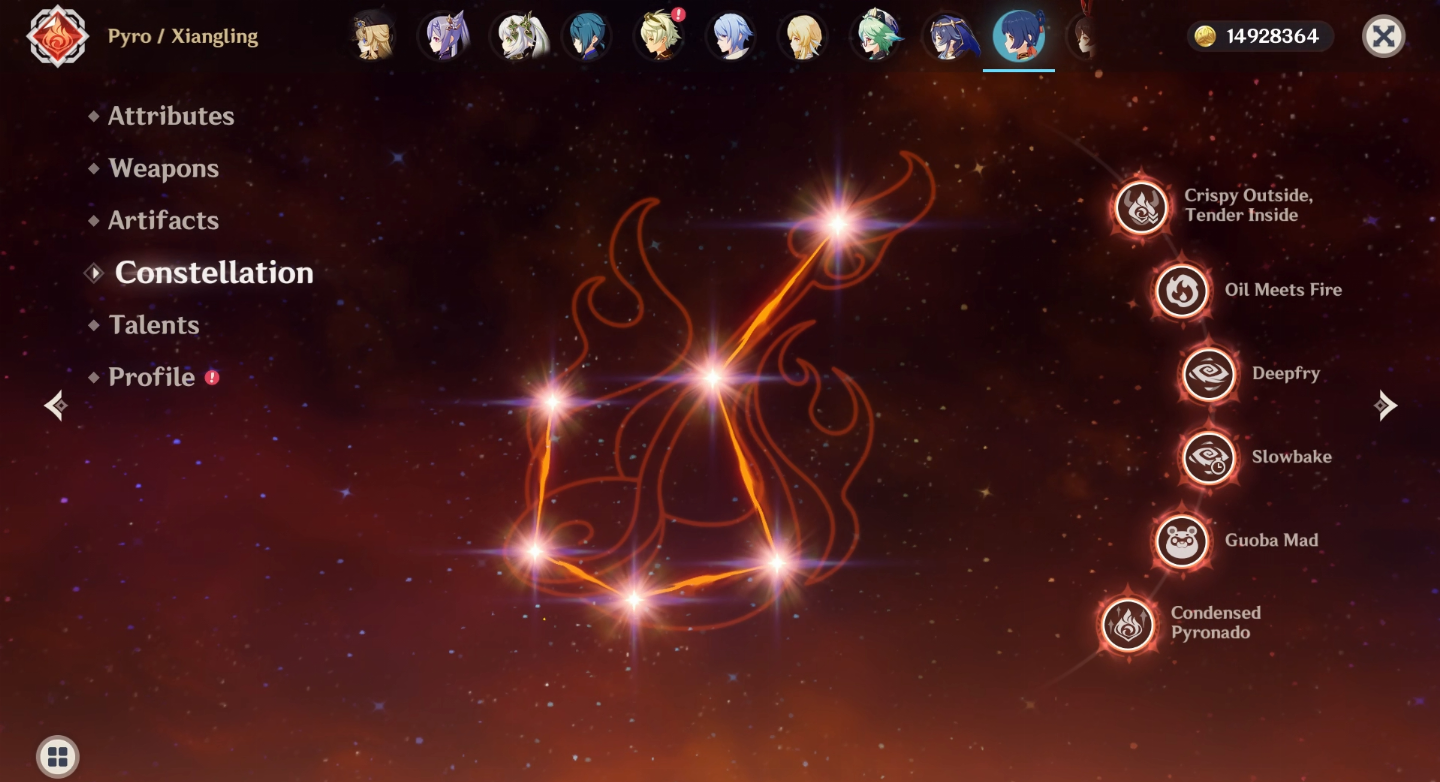Click the Deepfry label text

[1286, 374]
